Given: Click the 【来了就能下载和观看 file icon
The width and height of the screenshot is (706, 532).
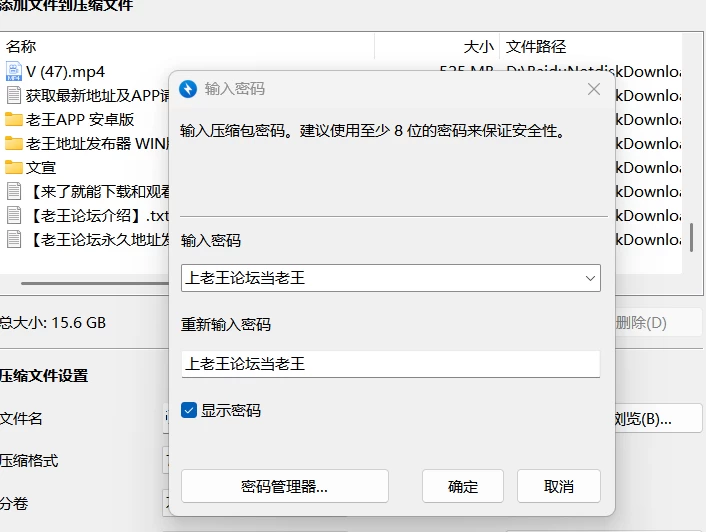Looking at the screenshot, I should [14, 191].
